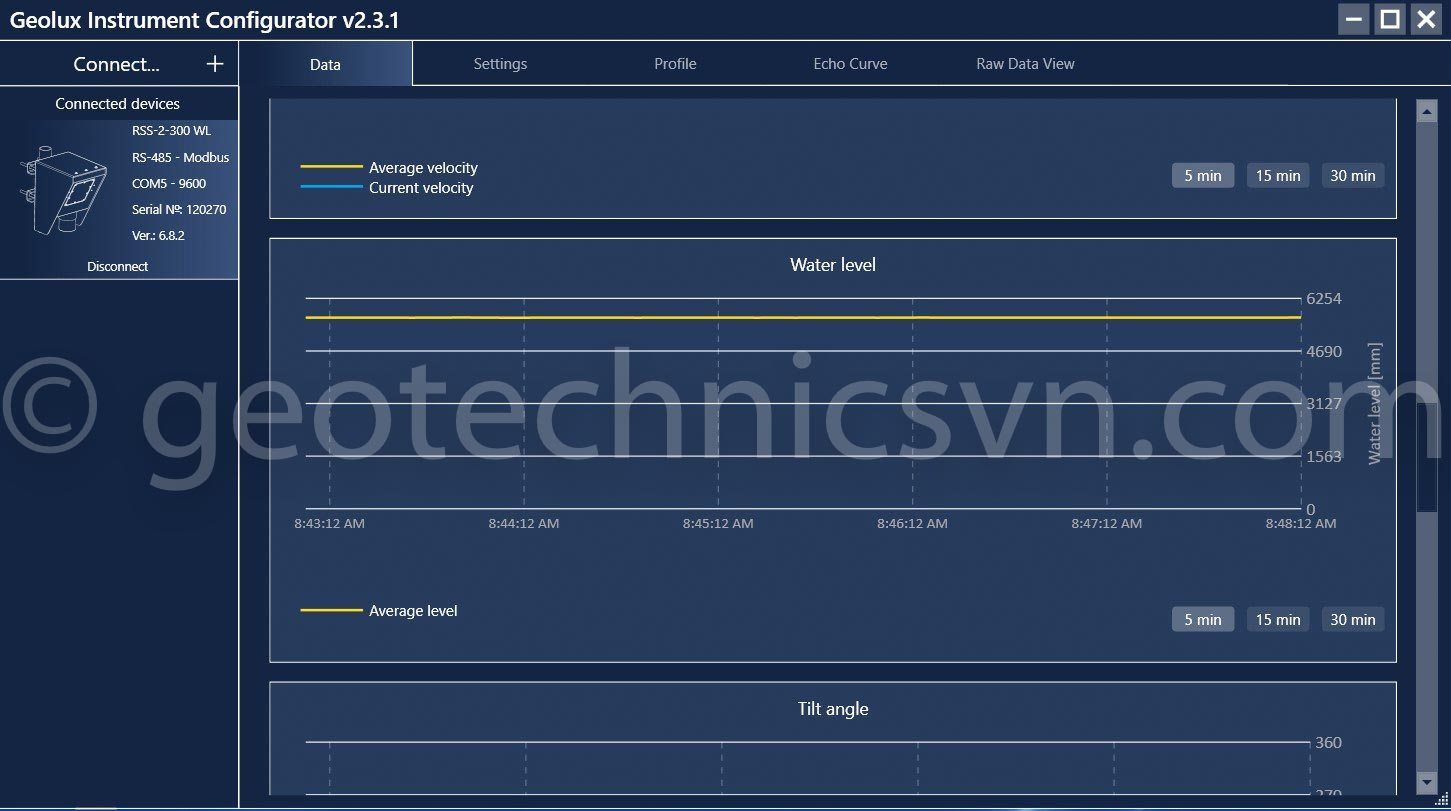
Task: Go to the Raw Data View tab
Action: pos(1025,64)
